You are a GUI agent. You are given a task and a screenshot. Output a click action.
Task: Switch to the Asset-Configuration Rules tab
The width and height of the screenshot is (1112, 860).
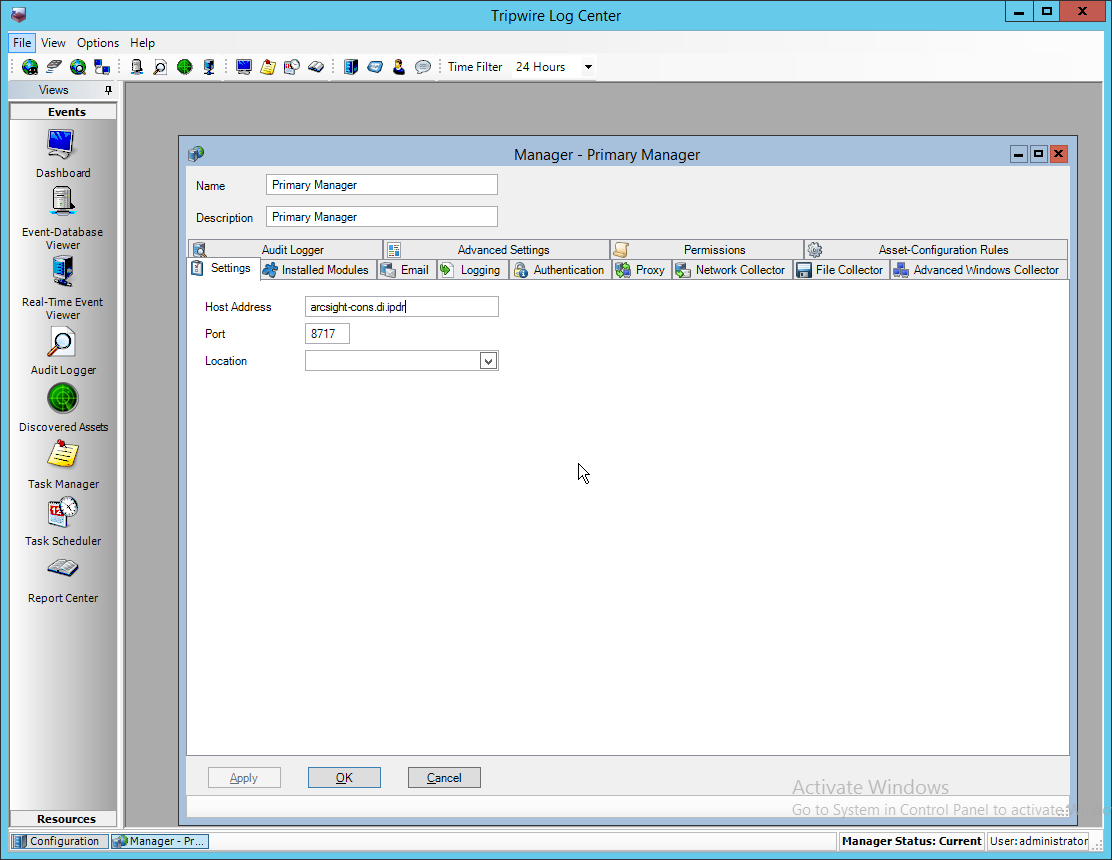(x=936, y=250)
